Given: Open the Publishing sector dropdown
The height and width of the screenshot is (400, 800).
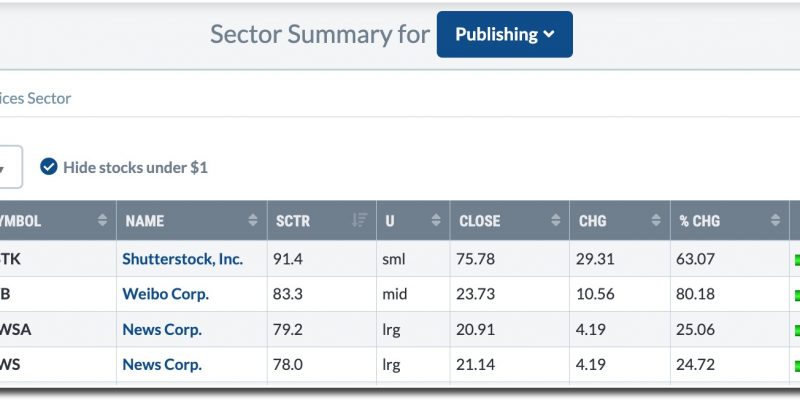Looking at the screenshot, I should coord(505,34).
